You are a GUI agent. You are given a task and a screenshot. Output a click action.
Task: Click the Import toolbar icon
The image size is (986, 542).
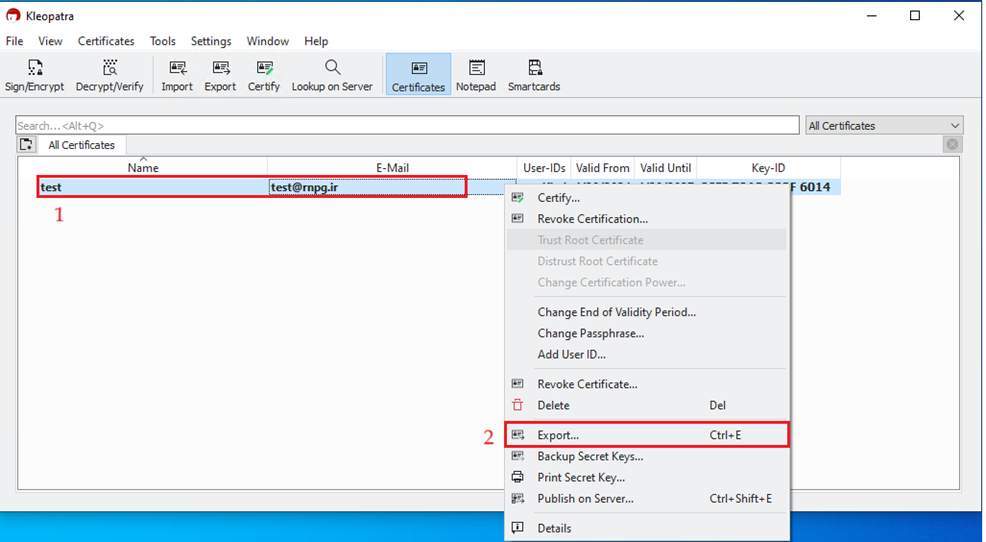[x=177, y=75]
